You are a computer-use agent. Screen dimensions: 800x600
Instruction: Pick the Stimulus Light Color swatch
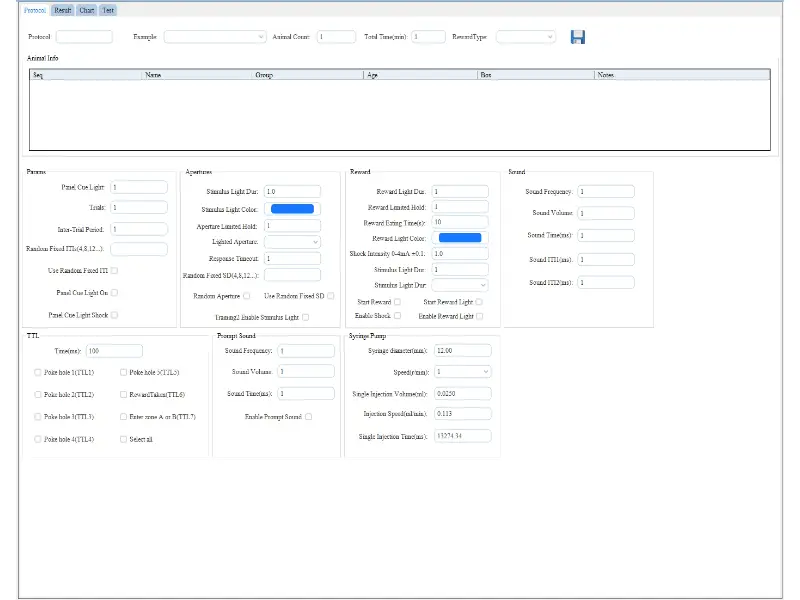click(293, 209)
